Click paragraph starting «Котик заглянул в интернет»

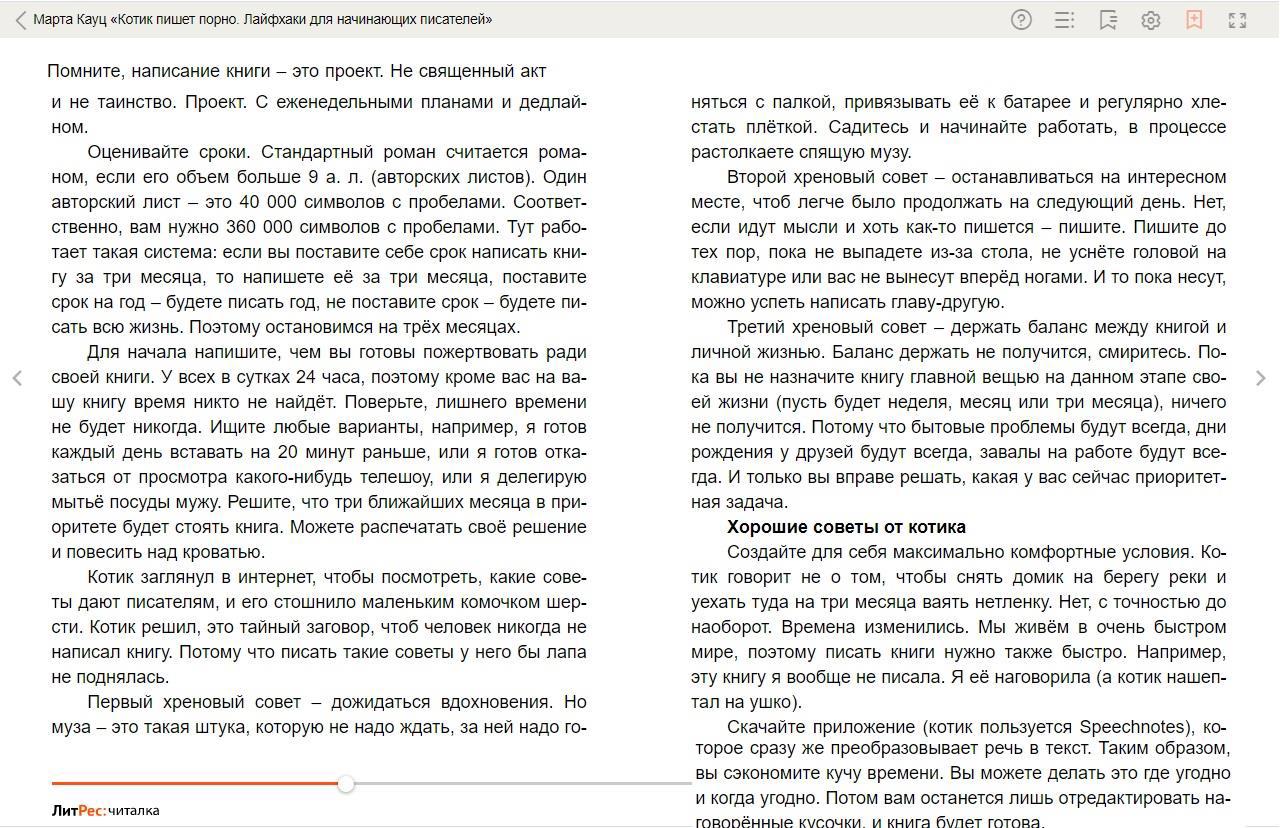tap(319, 627)
